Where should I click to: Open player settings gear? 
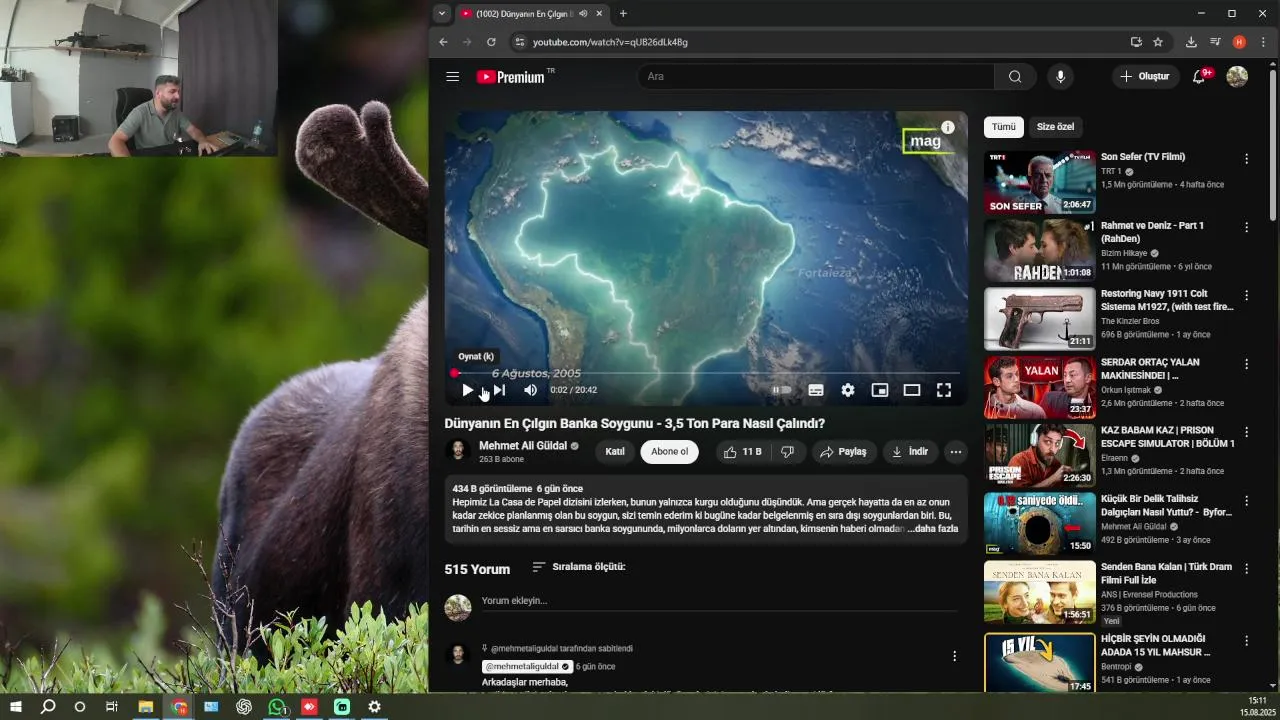click(848, 390)
